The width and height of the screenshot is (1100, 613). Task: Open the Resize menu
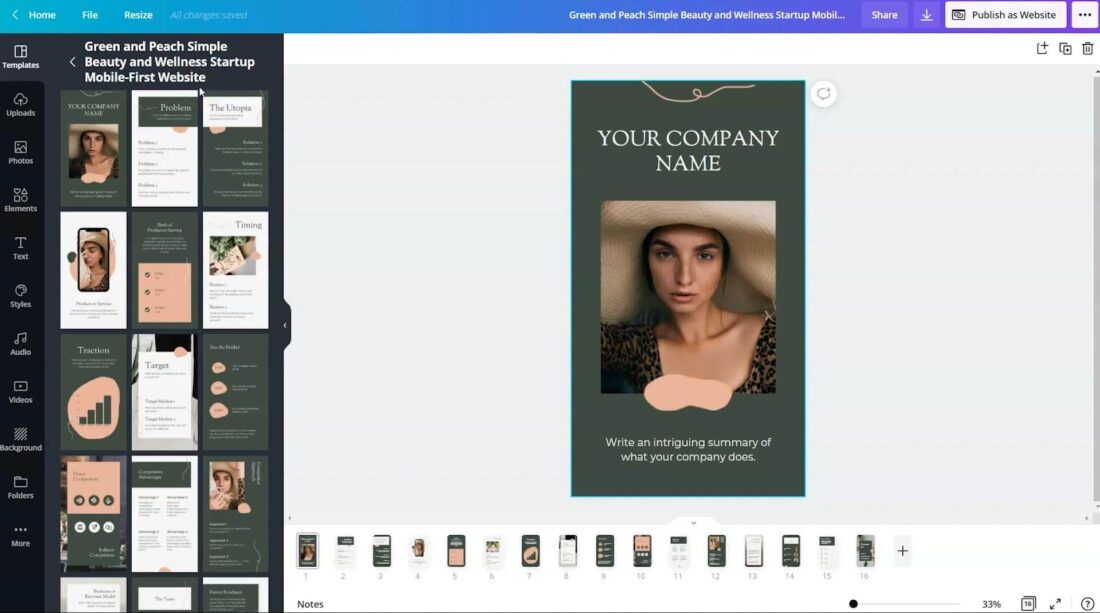coord(138,14)
